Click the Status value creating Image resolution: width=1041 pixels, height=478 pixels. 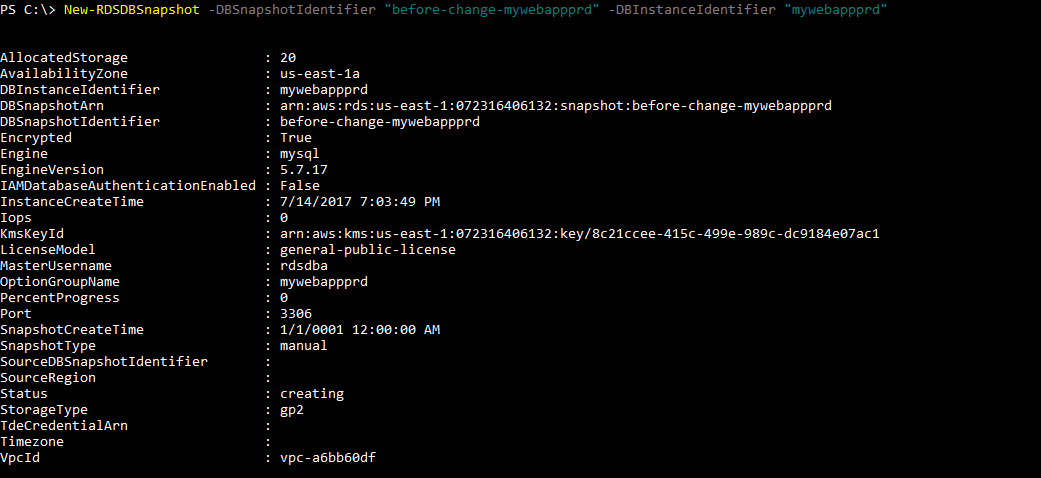point(312,394)
